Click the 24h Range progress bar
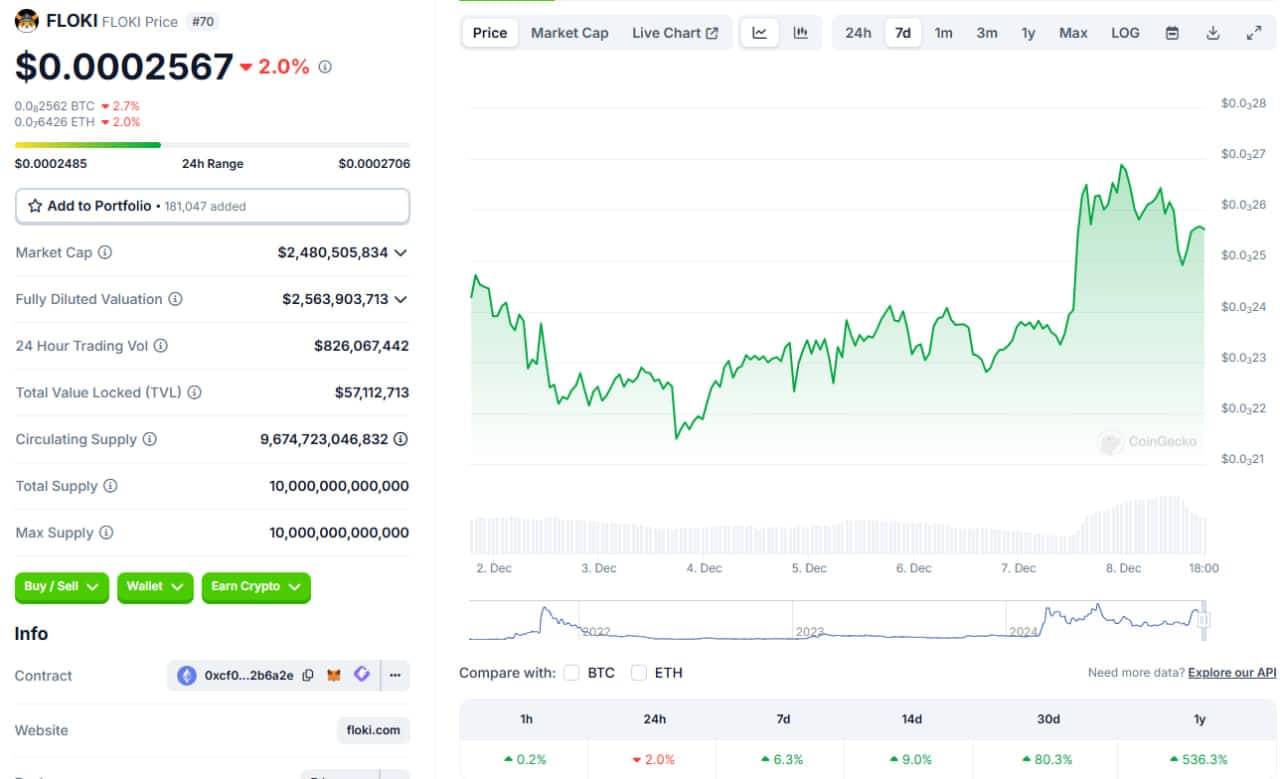The width and height of the screenshot is (1280, 779). click(212, 145)
